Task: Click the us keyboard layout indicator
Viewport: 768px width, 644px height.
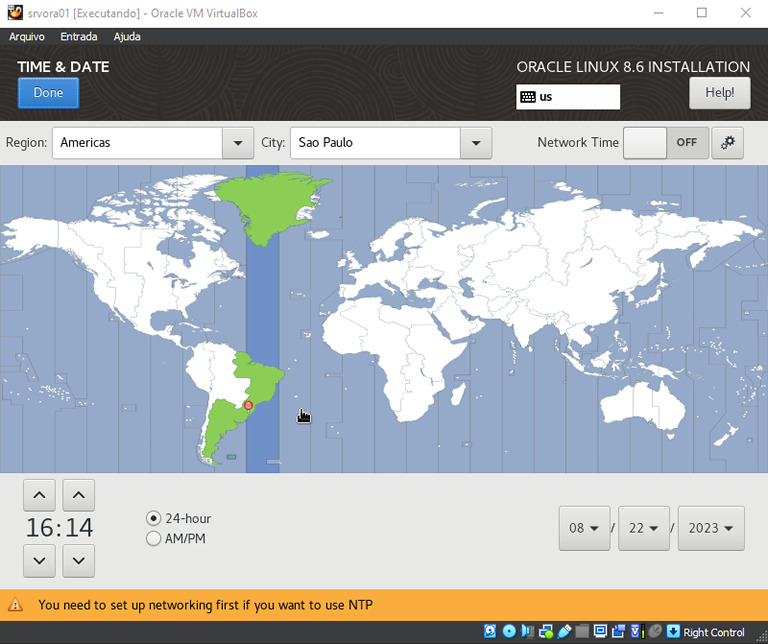Action: [568, 96]
